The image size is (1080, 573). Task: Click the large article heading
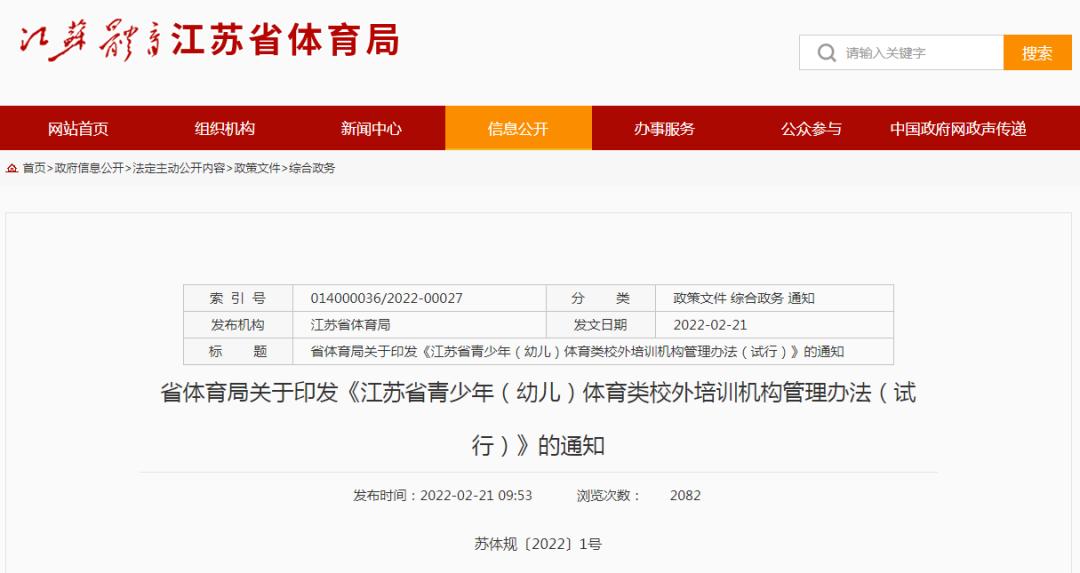(538, 419)
